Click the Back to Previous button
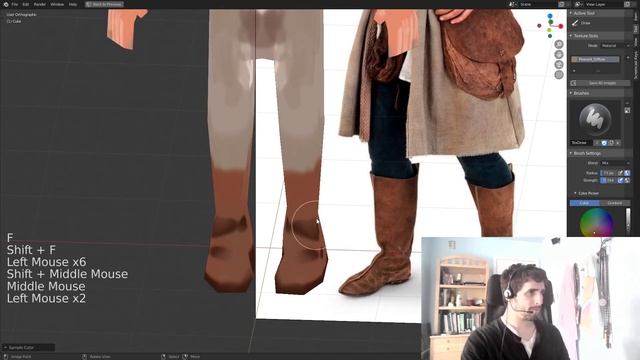Viewport: 640px width, 360px height. tap(104, 4)
